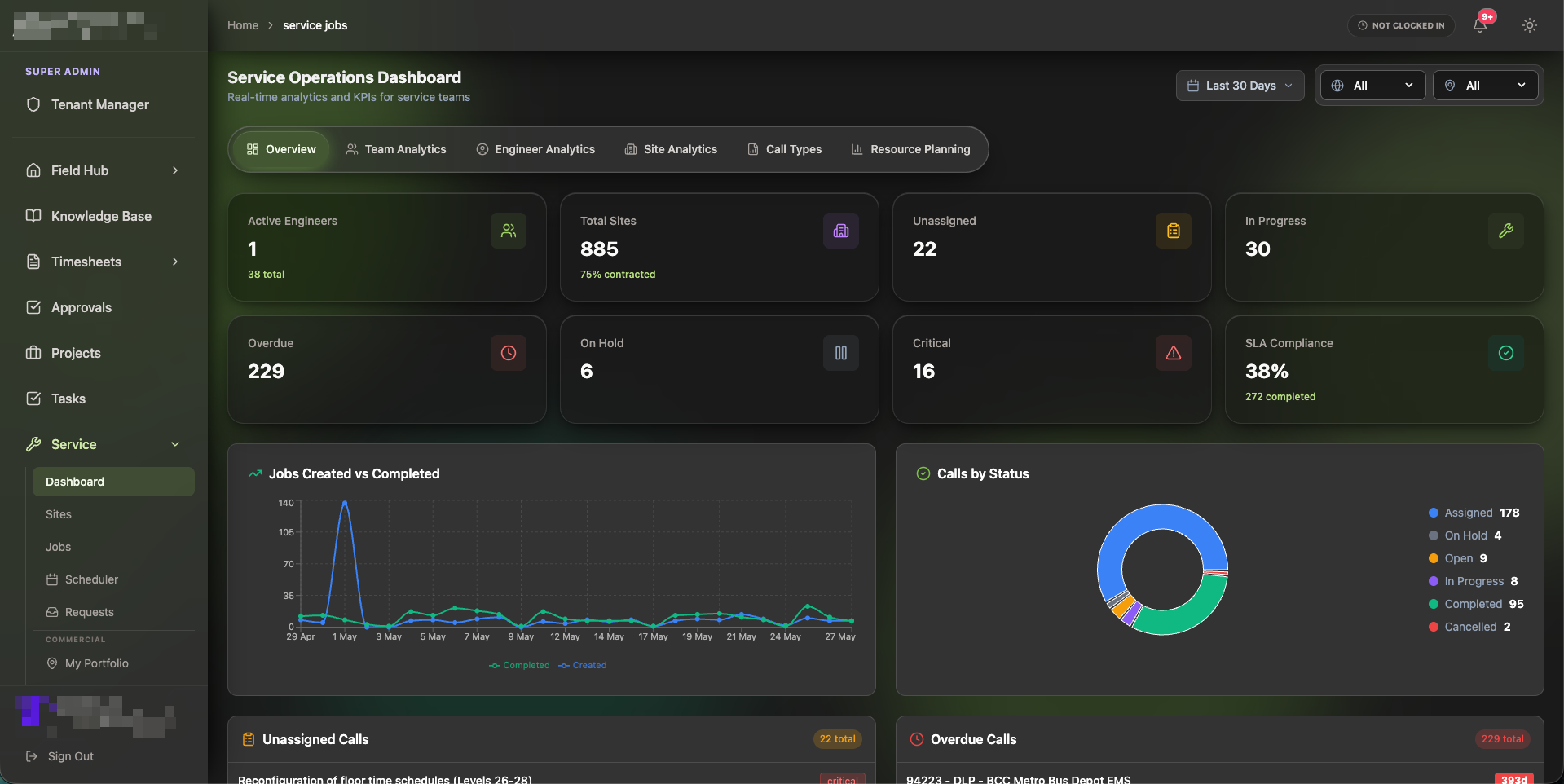Click the Sign Out link

pos(71,756)
